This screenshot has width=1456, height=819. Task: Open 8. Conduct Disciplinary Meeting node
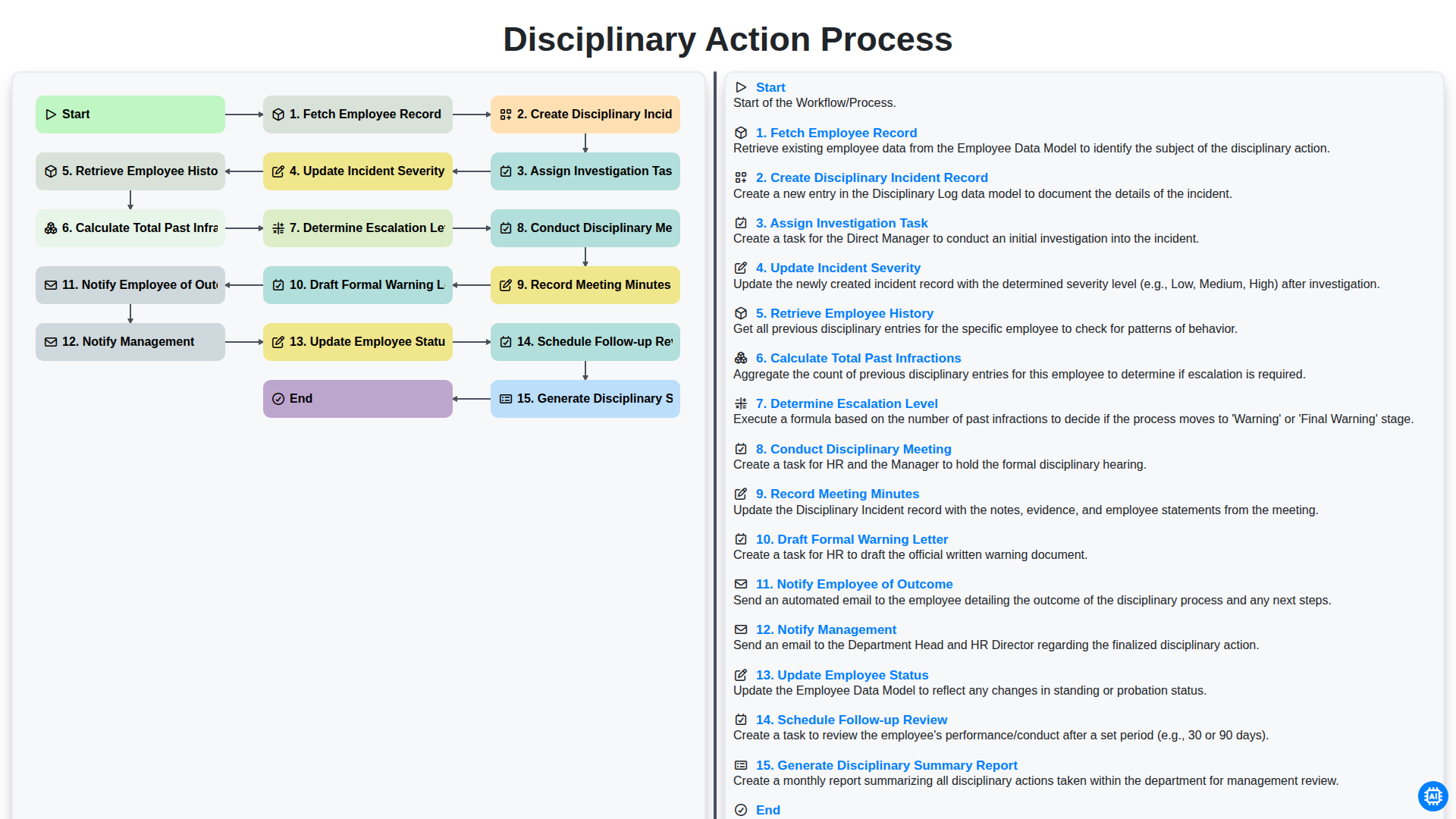585,228
